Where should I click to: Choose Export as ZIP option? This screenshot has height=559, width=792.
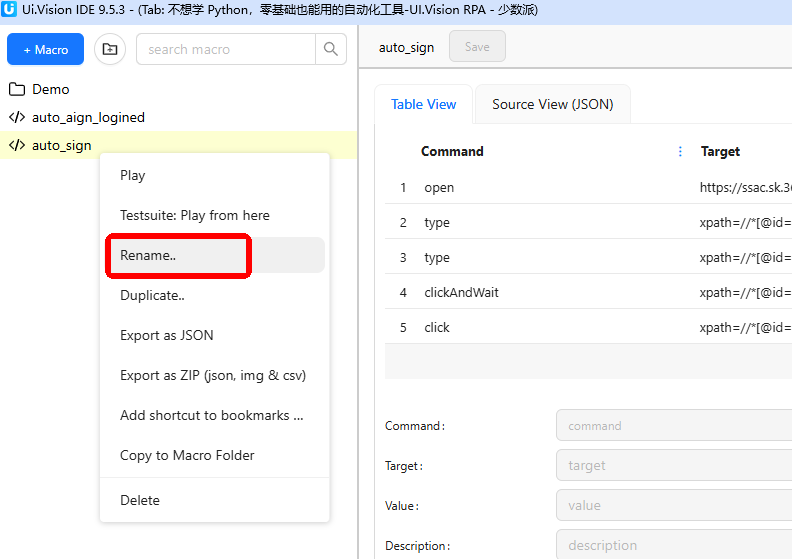215,375
